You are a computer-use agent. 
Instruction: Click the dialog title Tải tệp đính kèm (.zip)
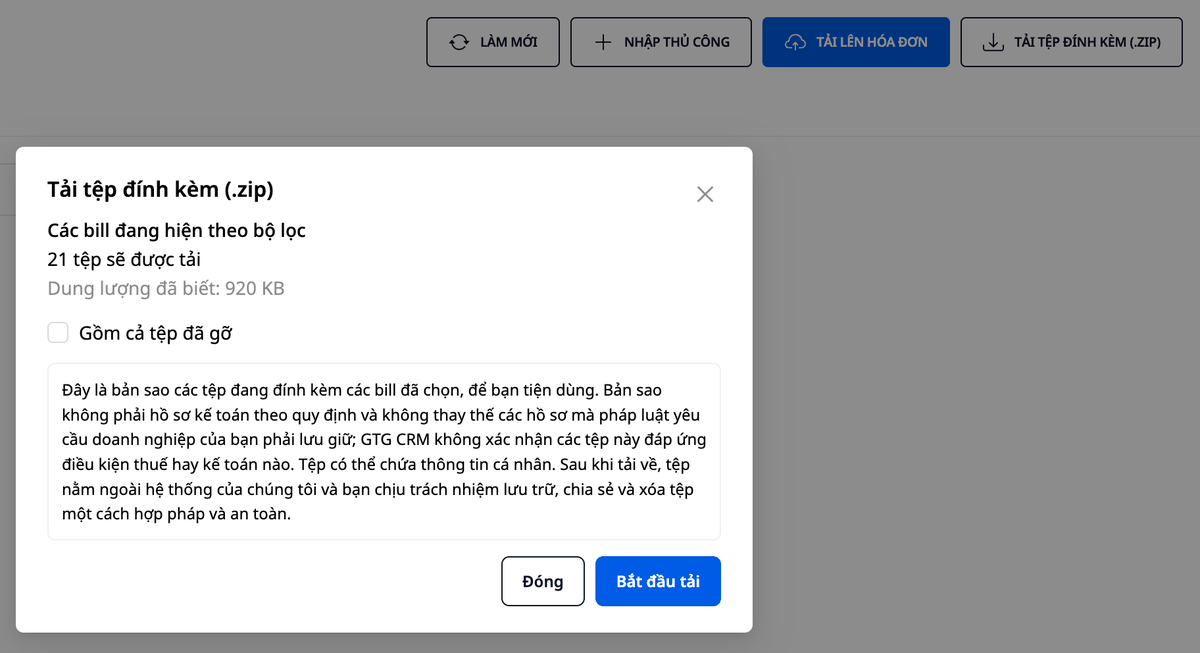[x=160, y=190]
